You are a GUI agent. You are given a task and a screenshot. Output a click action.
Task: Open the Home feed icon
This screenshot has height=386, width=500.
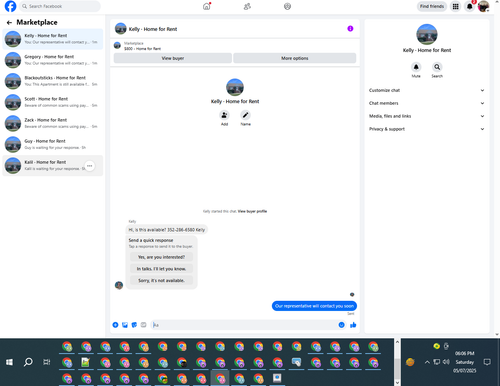point(207,6)
